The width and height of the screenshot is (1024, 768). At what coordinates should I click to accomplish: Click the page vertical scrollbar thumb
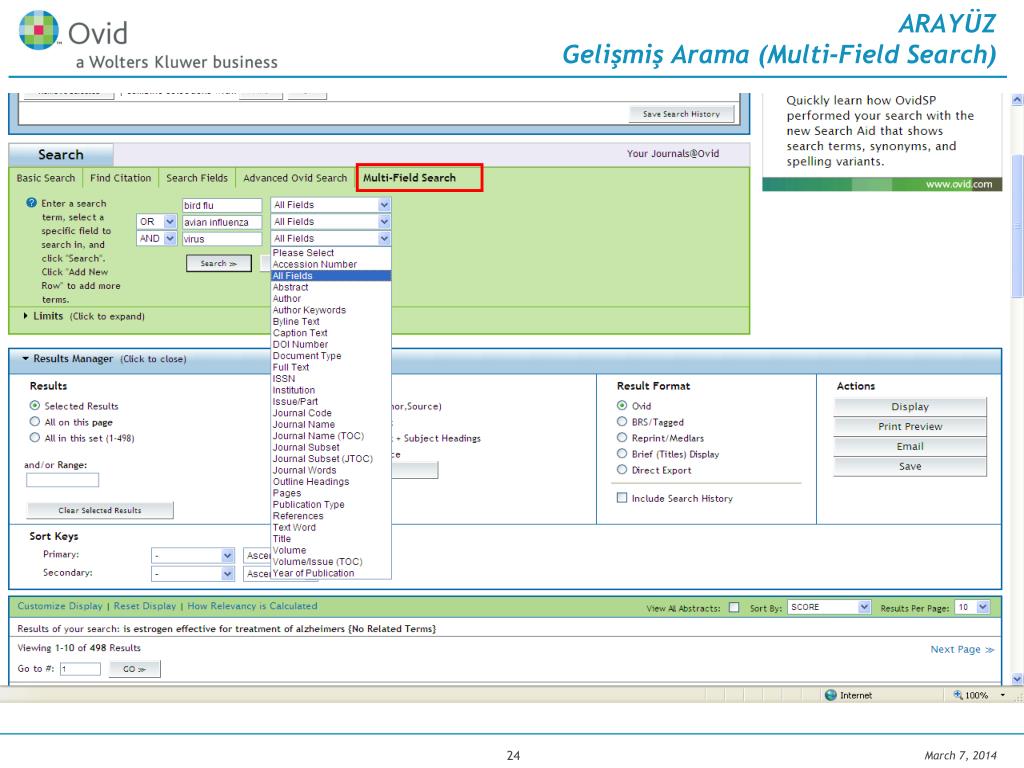coord(1017,226)
